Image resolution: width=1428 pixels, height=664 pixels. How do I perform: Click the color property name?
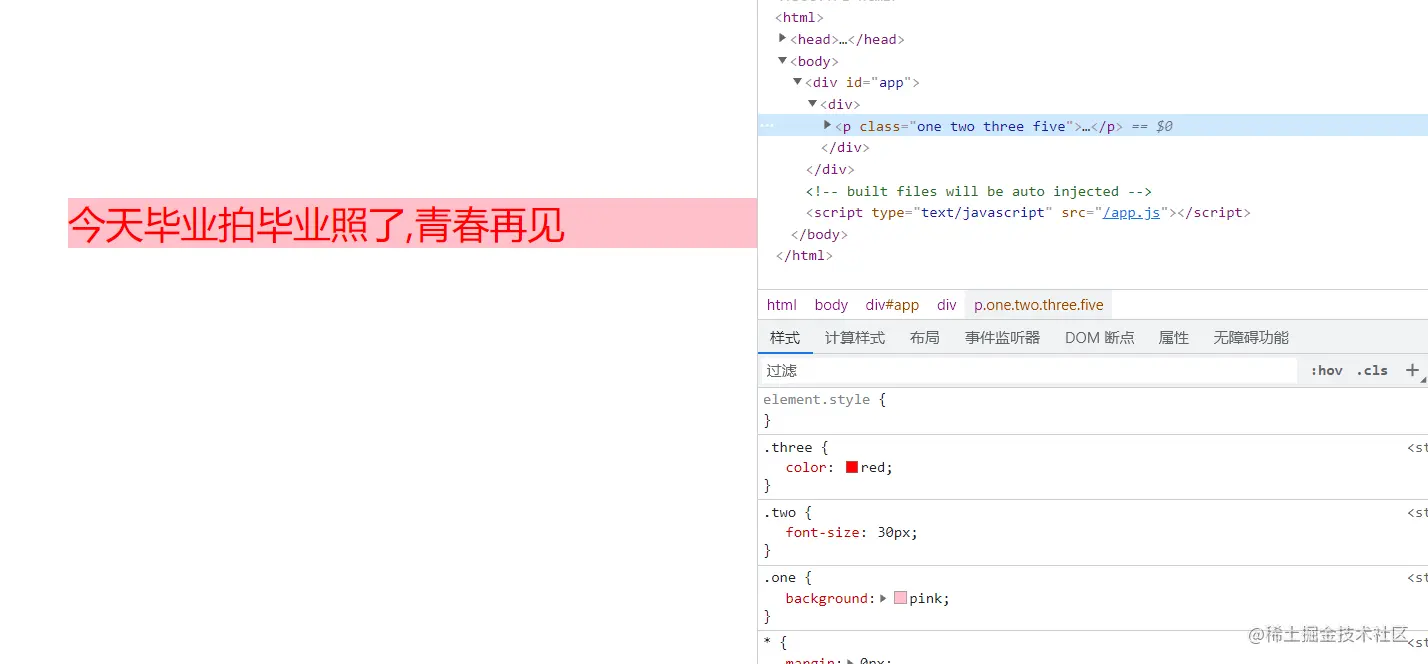tap(805, 467)
